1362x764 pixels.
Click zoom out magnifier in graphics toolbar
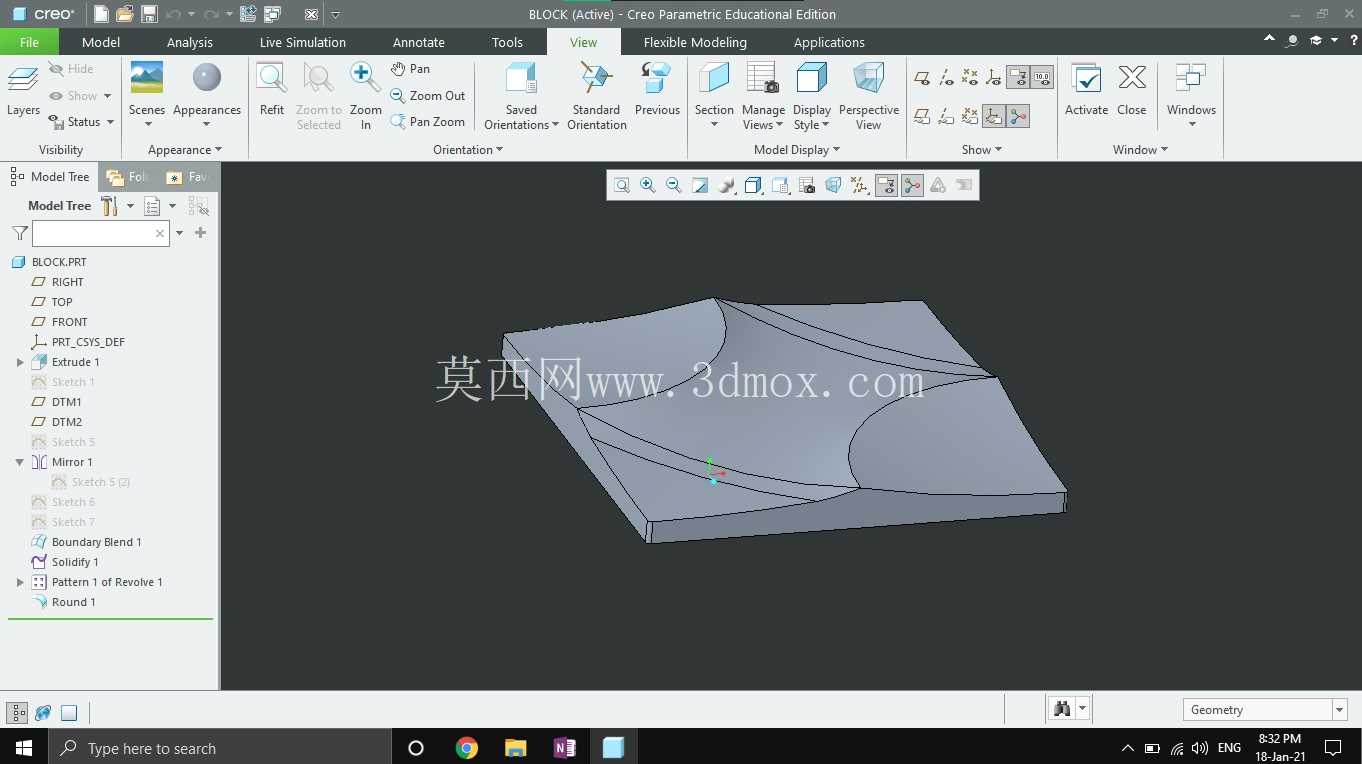pyautogui.click(x=674, y=185)
